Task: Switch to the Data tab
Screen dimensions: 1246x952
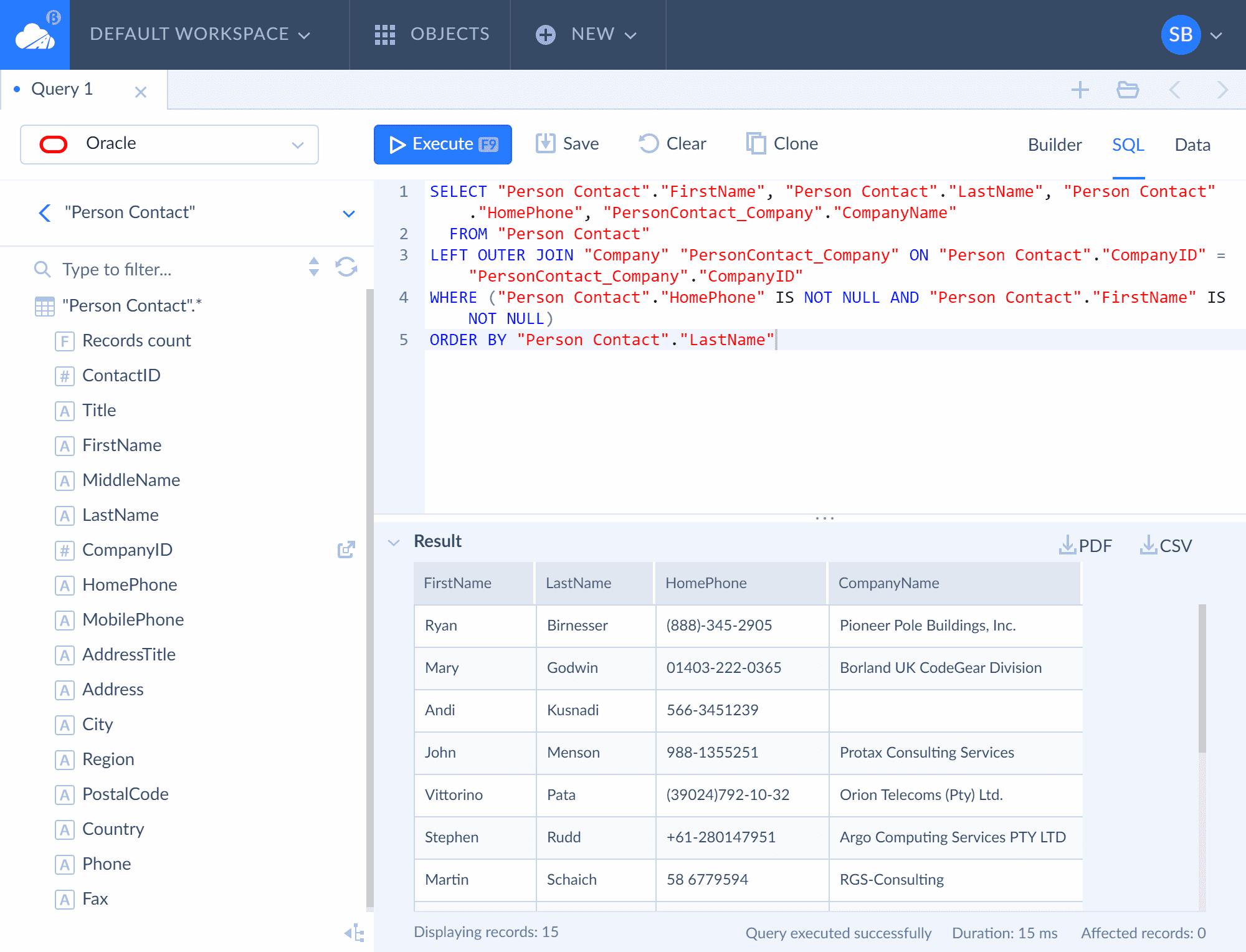Action: point(1192,145)
